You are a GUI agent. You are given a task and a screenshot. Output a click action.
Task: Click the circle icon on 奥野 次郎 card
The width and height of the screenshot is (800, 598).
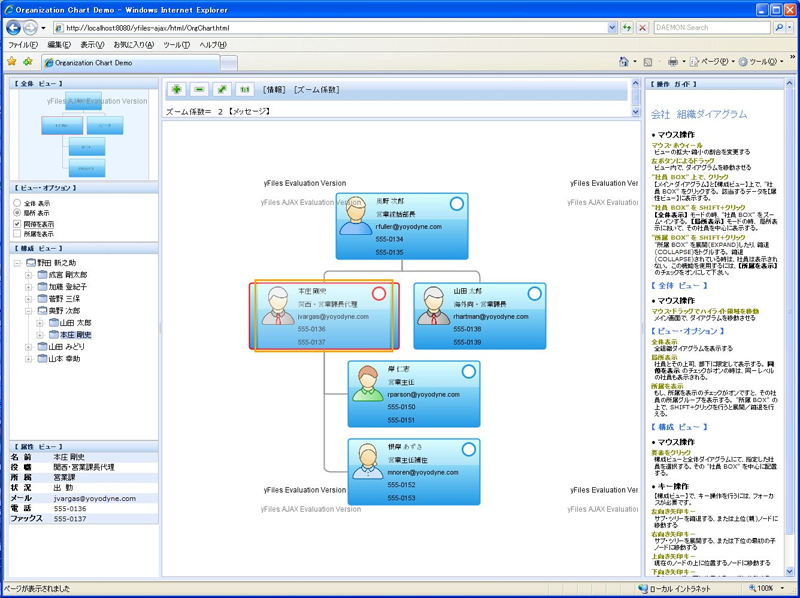(x=456, y=204)
